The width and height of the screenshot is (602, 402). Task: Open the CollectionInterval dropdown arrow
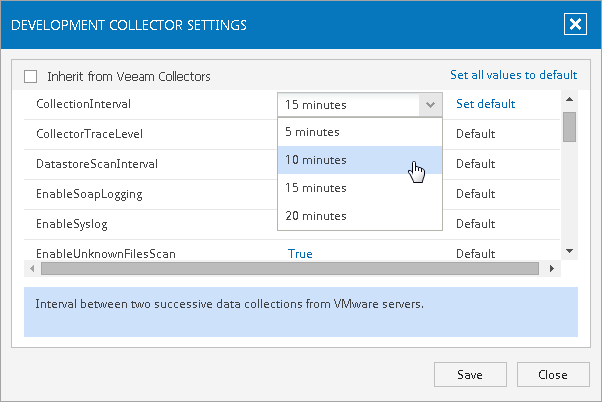429,104
